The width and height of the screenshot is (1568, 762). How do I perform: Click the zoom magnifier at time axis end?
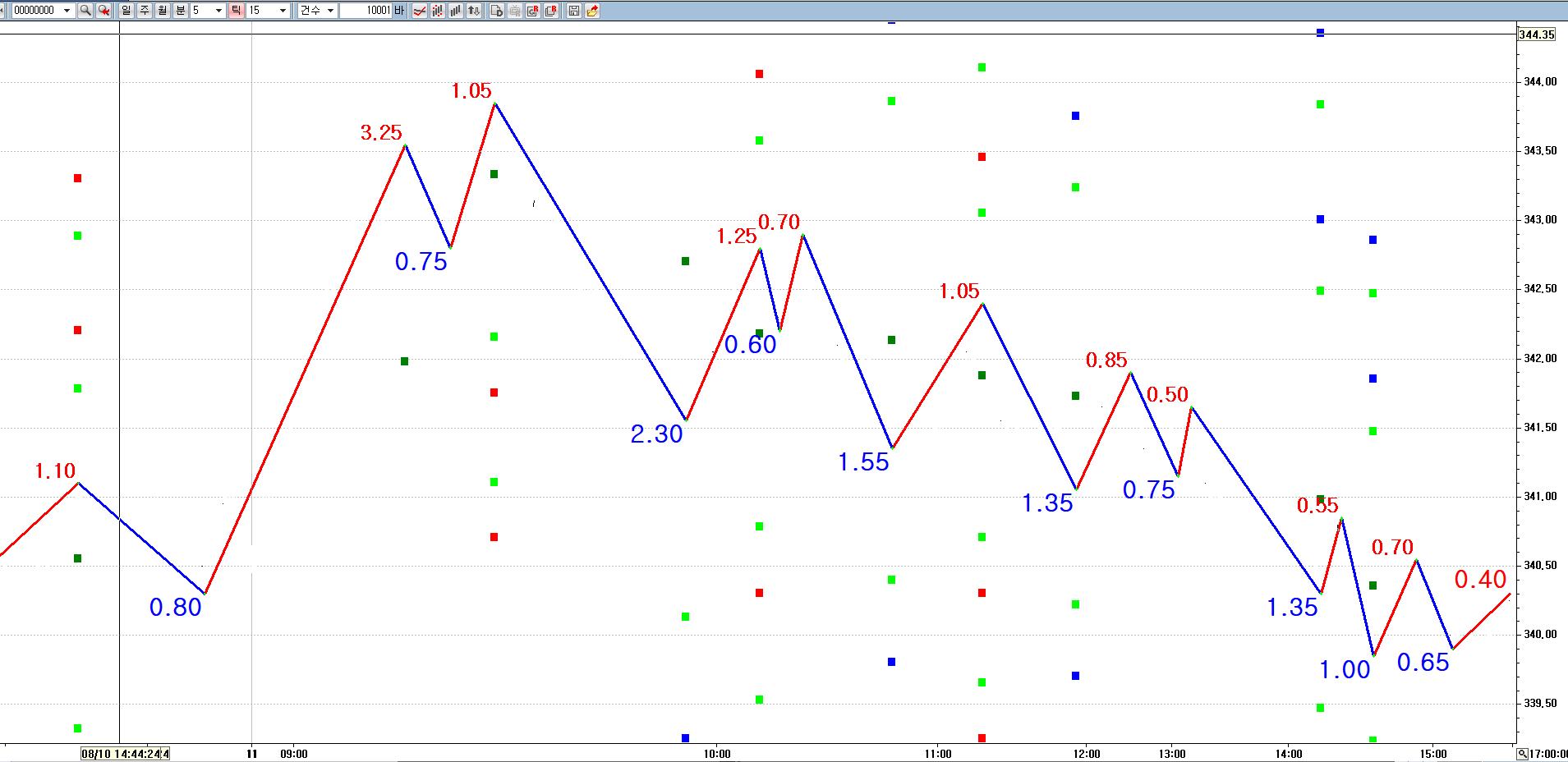coord(1522,754)
